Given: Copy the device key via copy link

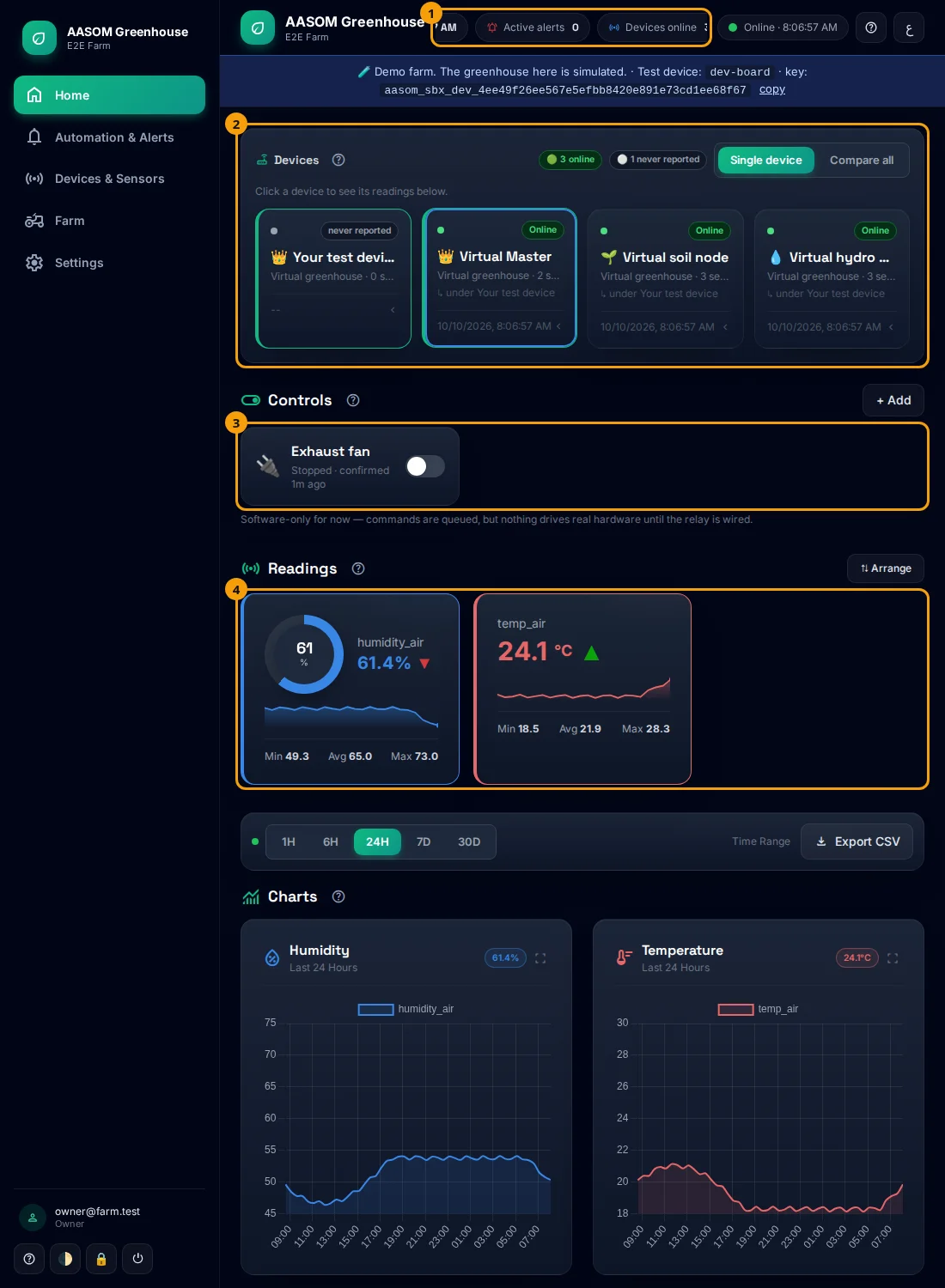Looking at the screenshot, I should point(772,89).
